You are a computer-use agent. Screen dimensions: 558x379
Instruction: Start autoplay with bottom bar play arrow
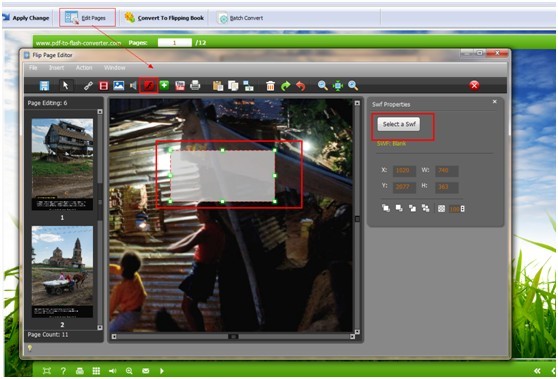coord(162,371)
